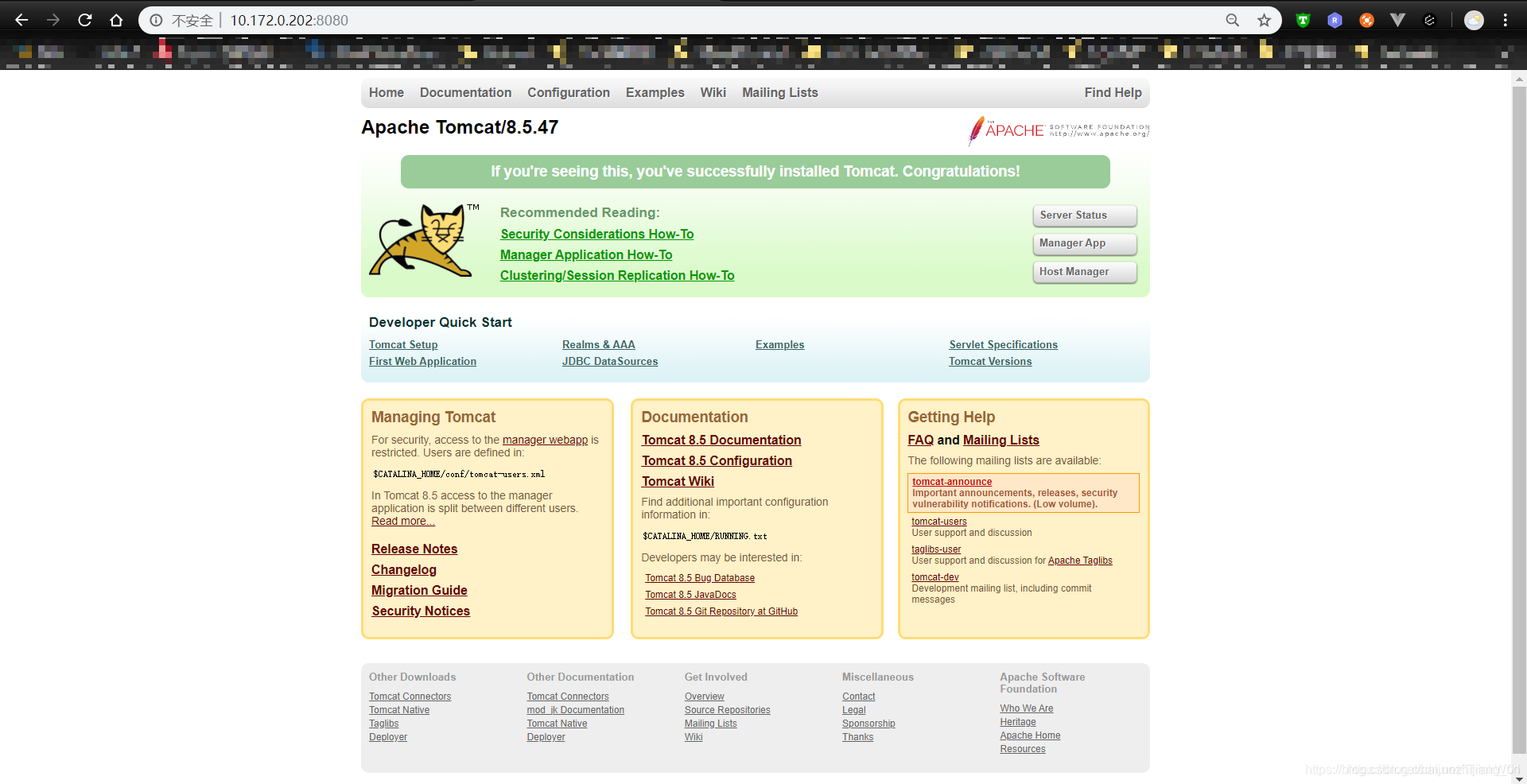Open the browser home page icon
The height and width of the screenshot is (784, 1527).
point(117,20)
